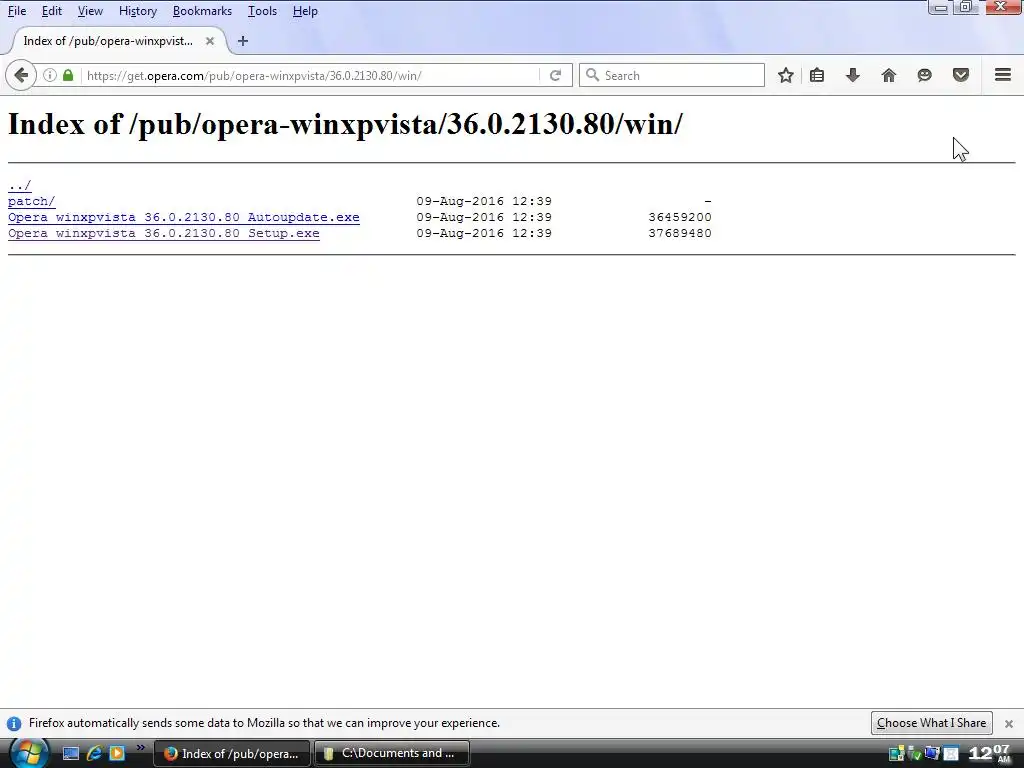Image resolution: width=1024 pixels, height=768 pixels.
Task: Save page to Pocket
Action: [x=961, y=75]
